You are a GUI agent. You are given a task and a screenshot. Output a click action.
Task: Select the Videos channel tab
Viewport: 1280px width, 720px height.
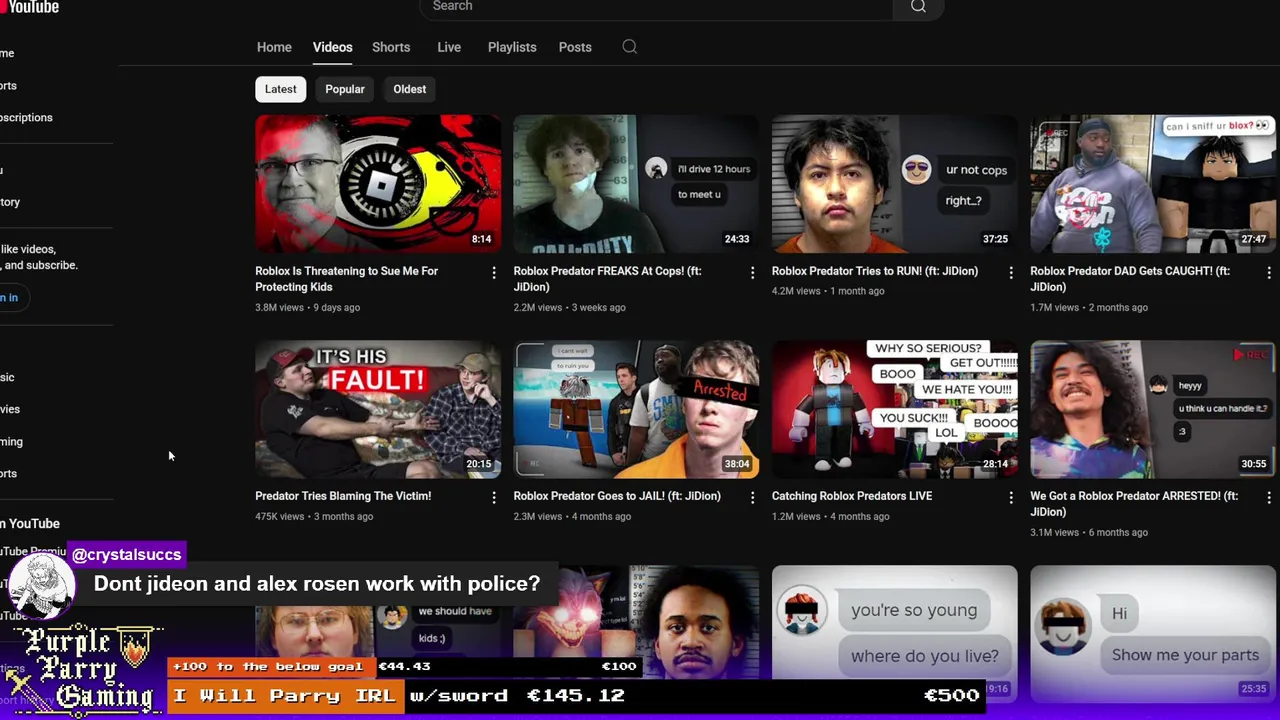coord(332,47)
